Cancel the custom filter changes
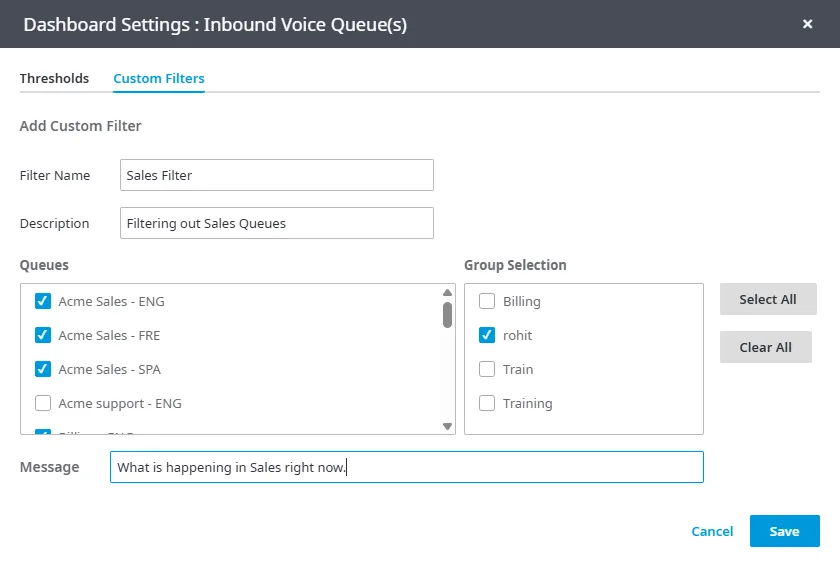 point(712,531)
